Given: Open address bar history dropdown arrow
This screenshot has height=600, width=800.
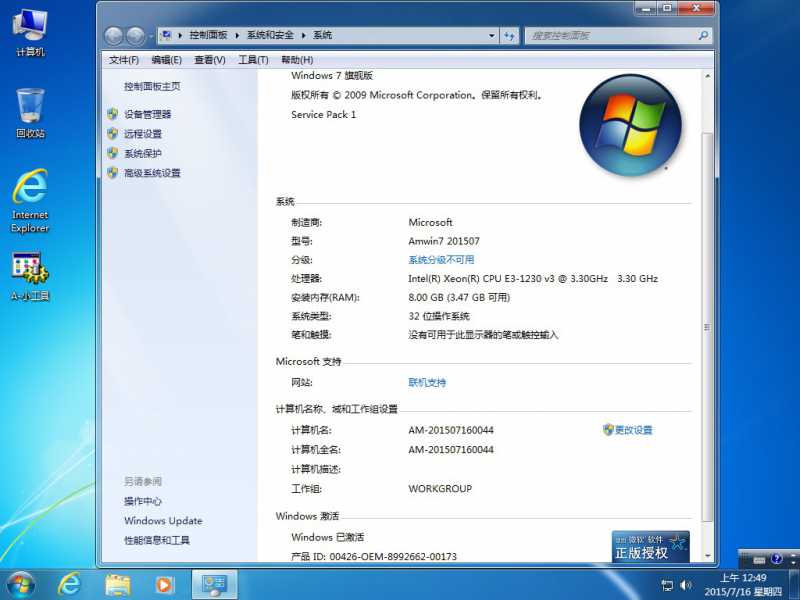Looking at the screenshot, I should coord(491,36).
